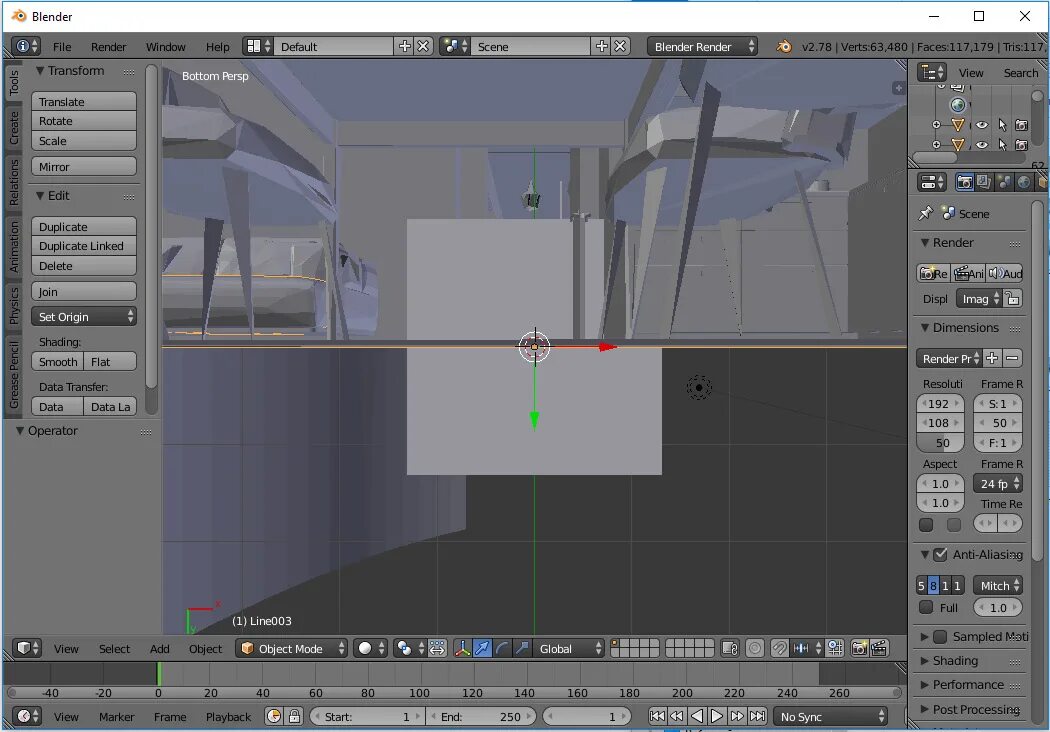This screenshot has height=732, width=1050.
Task: Open the Render properties camera tab
Action: (965, 182)
